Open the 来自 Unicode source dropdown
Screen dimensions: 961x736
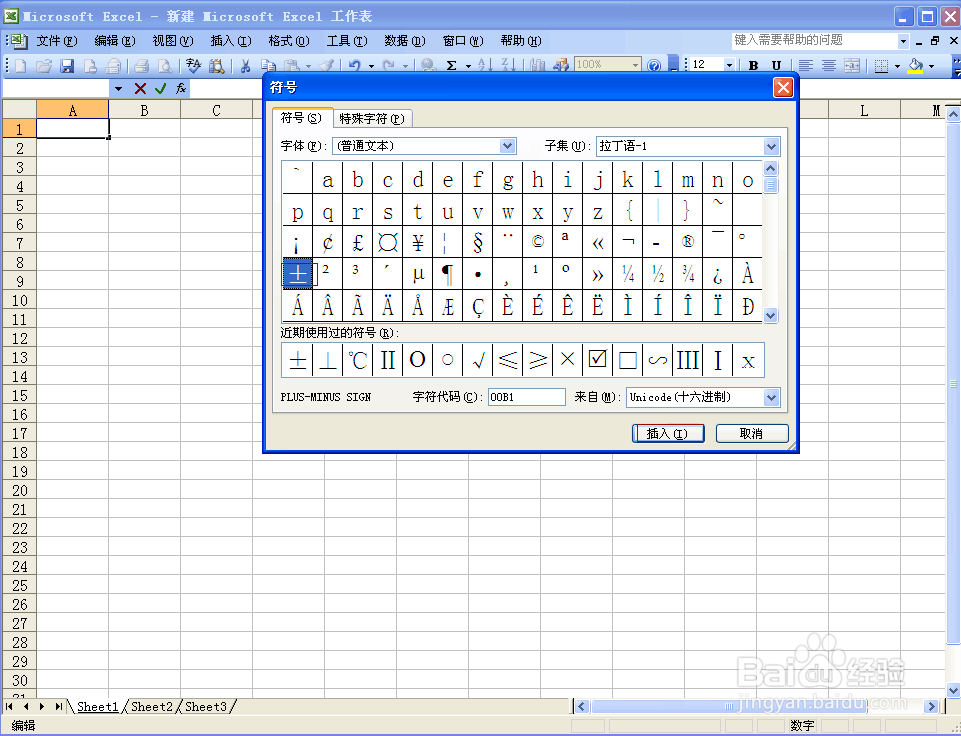point(771,397)
